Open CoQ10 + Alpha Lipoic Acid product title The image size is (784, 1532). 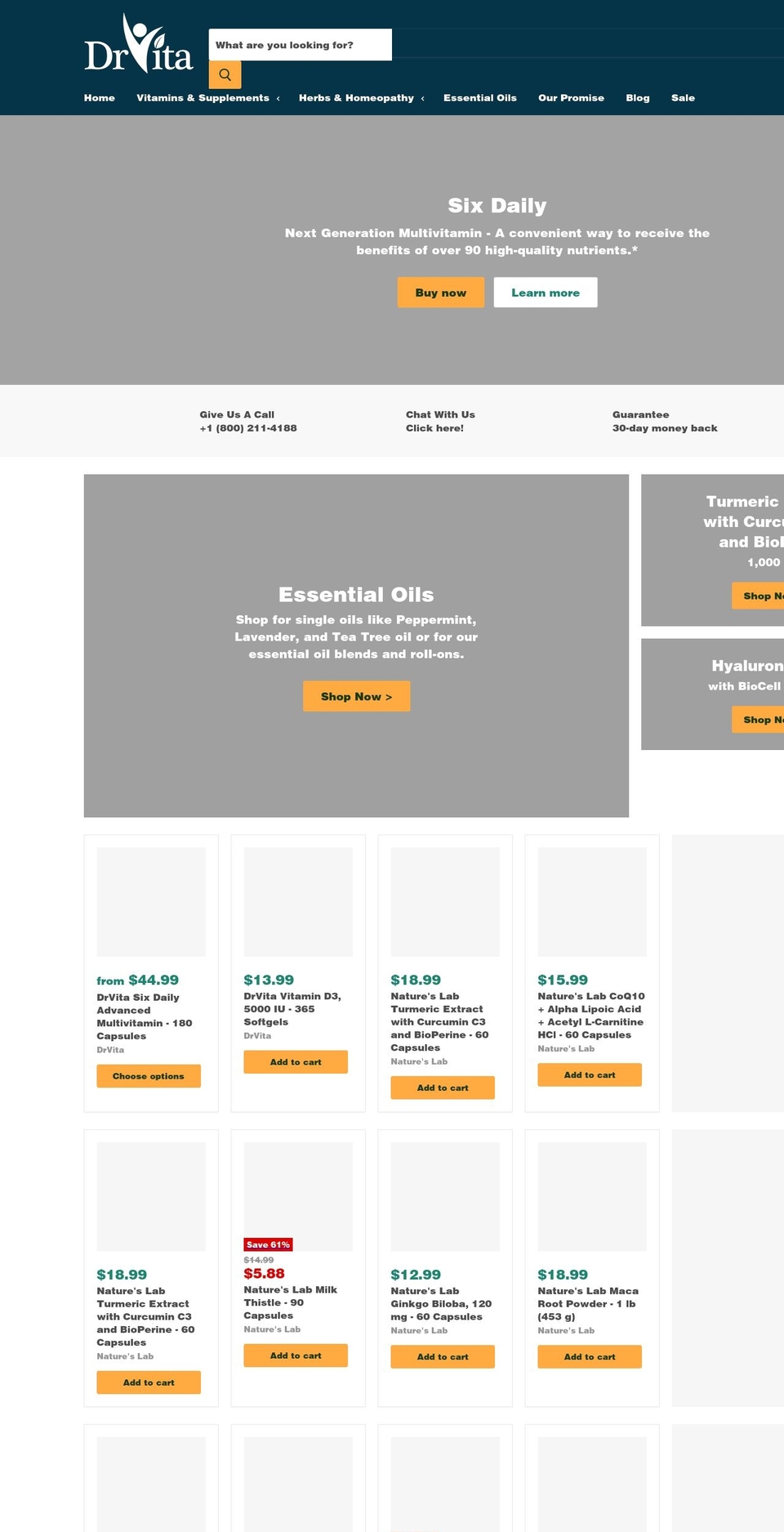591,1016
